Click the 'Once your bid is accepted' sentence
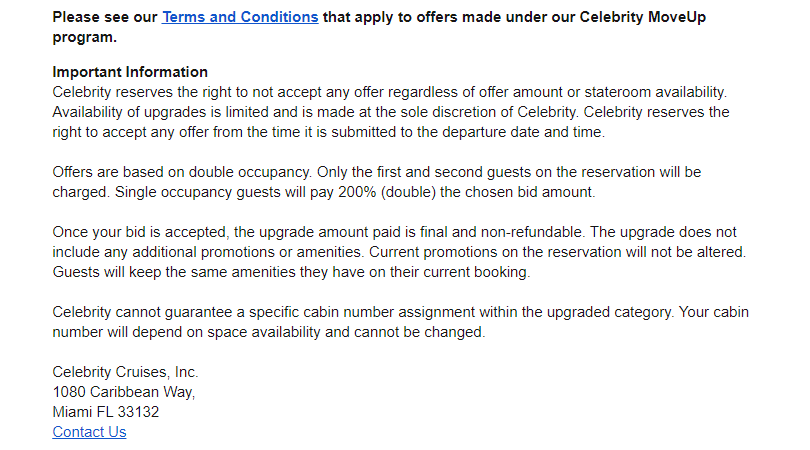The image size is (810, 450). point(319,232)
